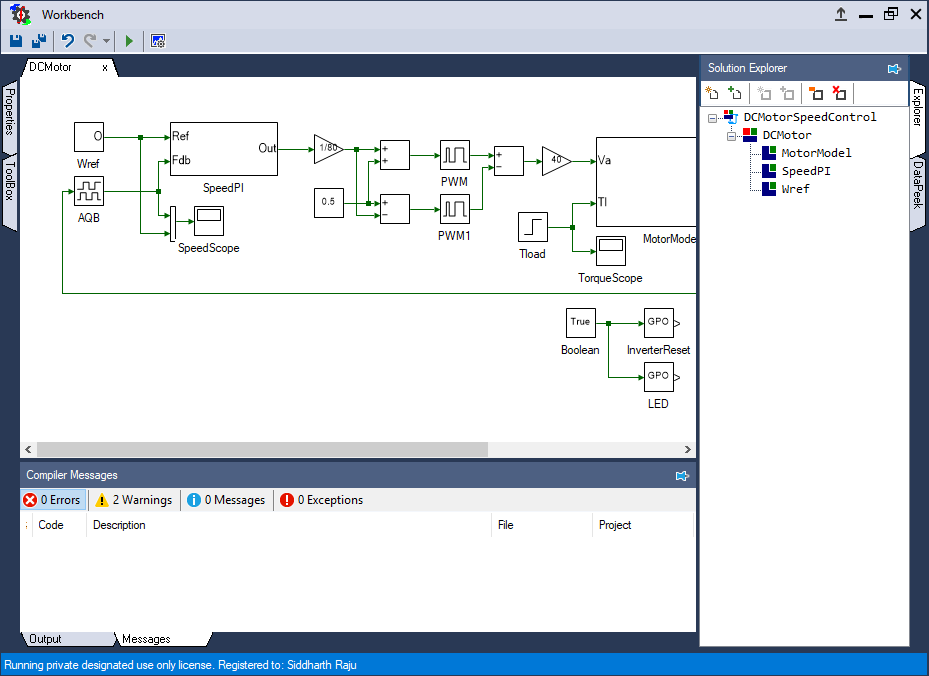This screenshot has width=929, height=676.
Task: Select the TorqueScope block
Action: coord(611,251)
